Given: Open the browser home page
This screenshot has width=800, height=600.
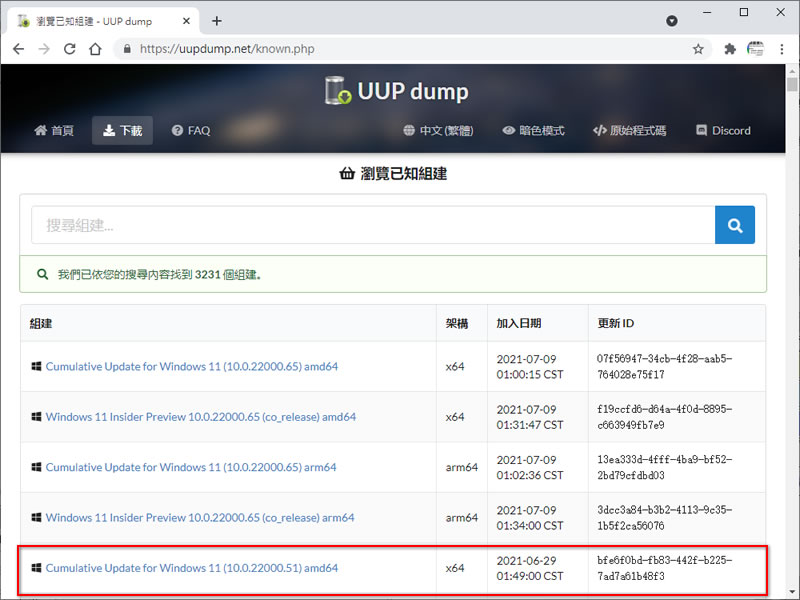Looking at the screenshot, I should coord(95,49).
